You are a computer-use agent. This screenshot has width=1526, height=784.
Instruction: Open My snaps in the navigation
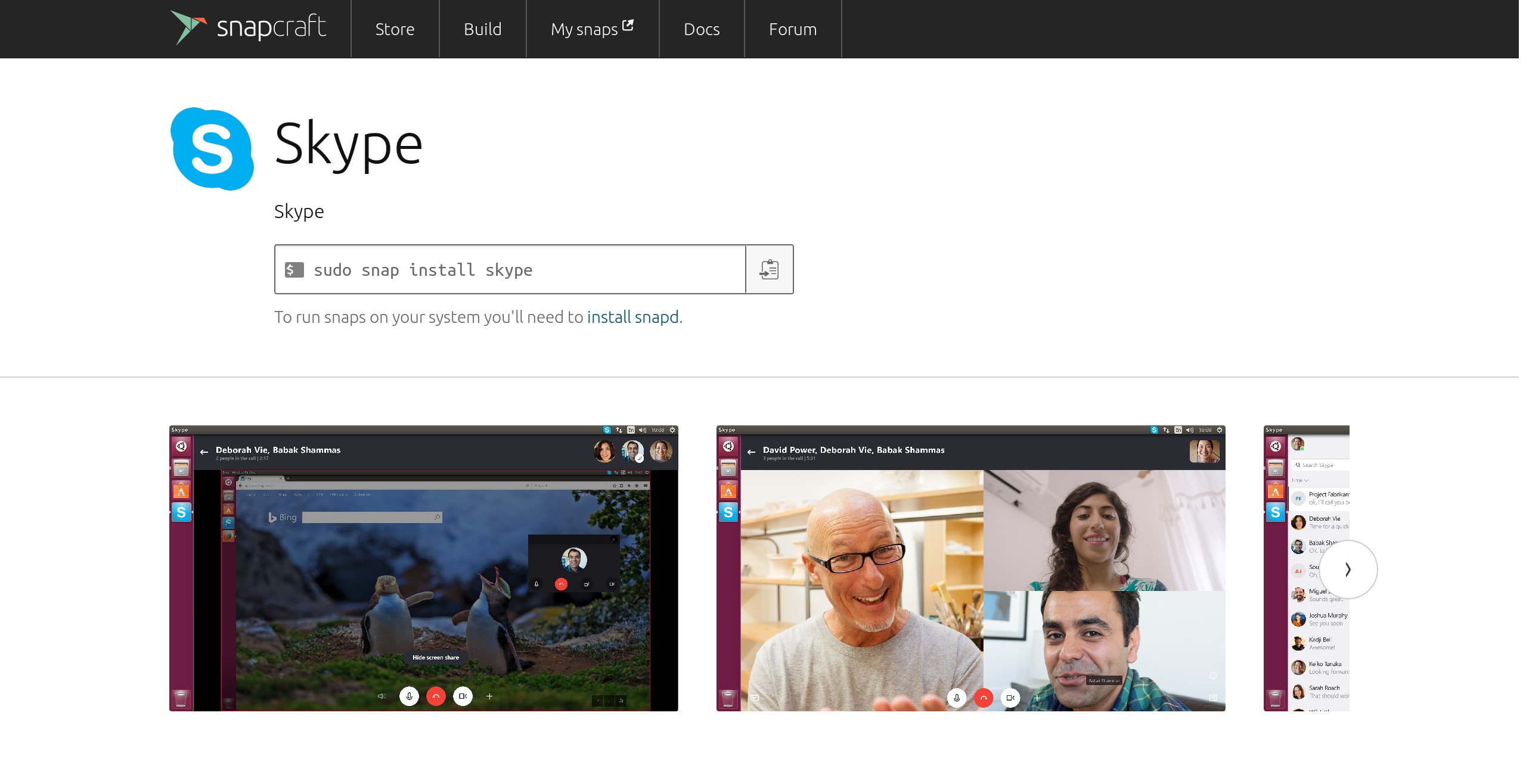click(584, 29)
